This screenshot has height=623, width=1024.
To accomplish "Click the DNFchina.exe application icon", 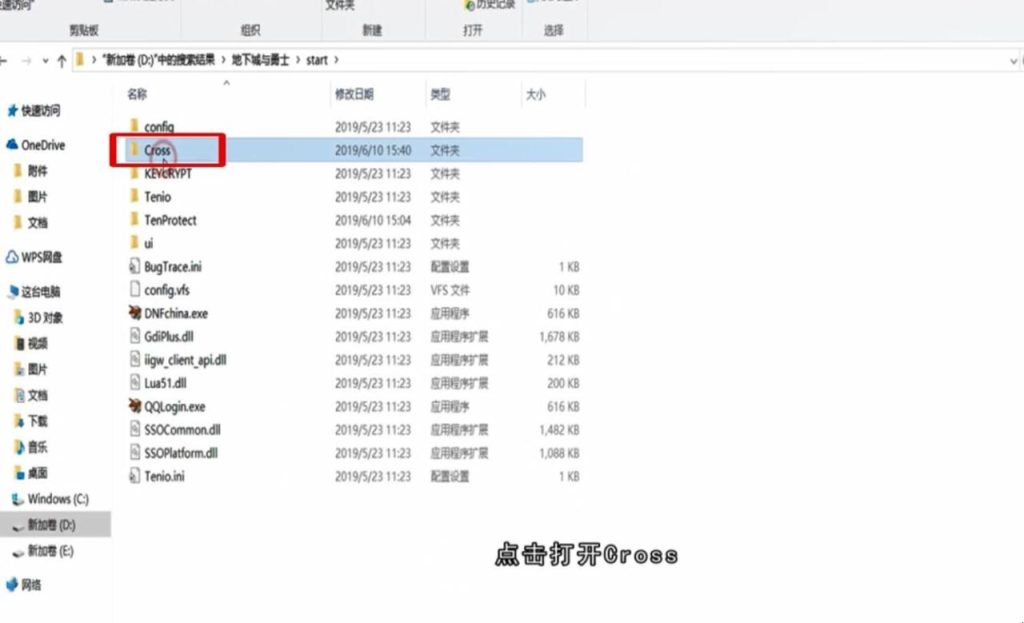I will [136, 313].
